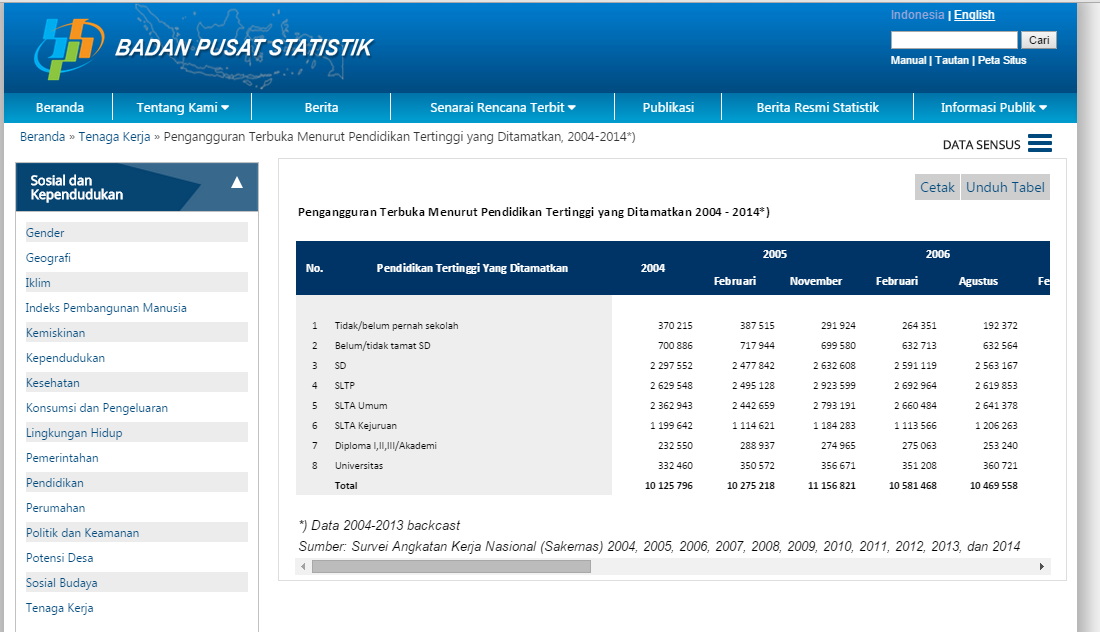1100x632 pixels.
Task: Click the cell value 2 923 599
Action: [x=834, y=386]
